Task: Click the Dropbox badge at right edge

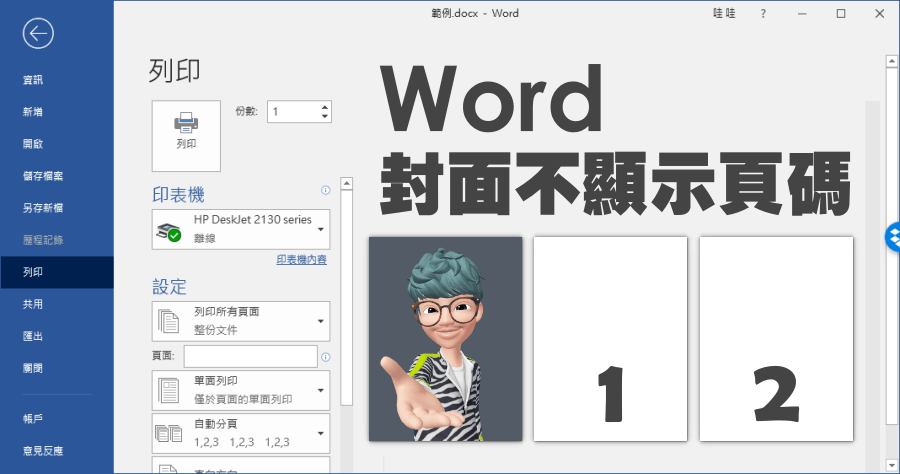Action: pyautogui.click(x=893, y=236)
